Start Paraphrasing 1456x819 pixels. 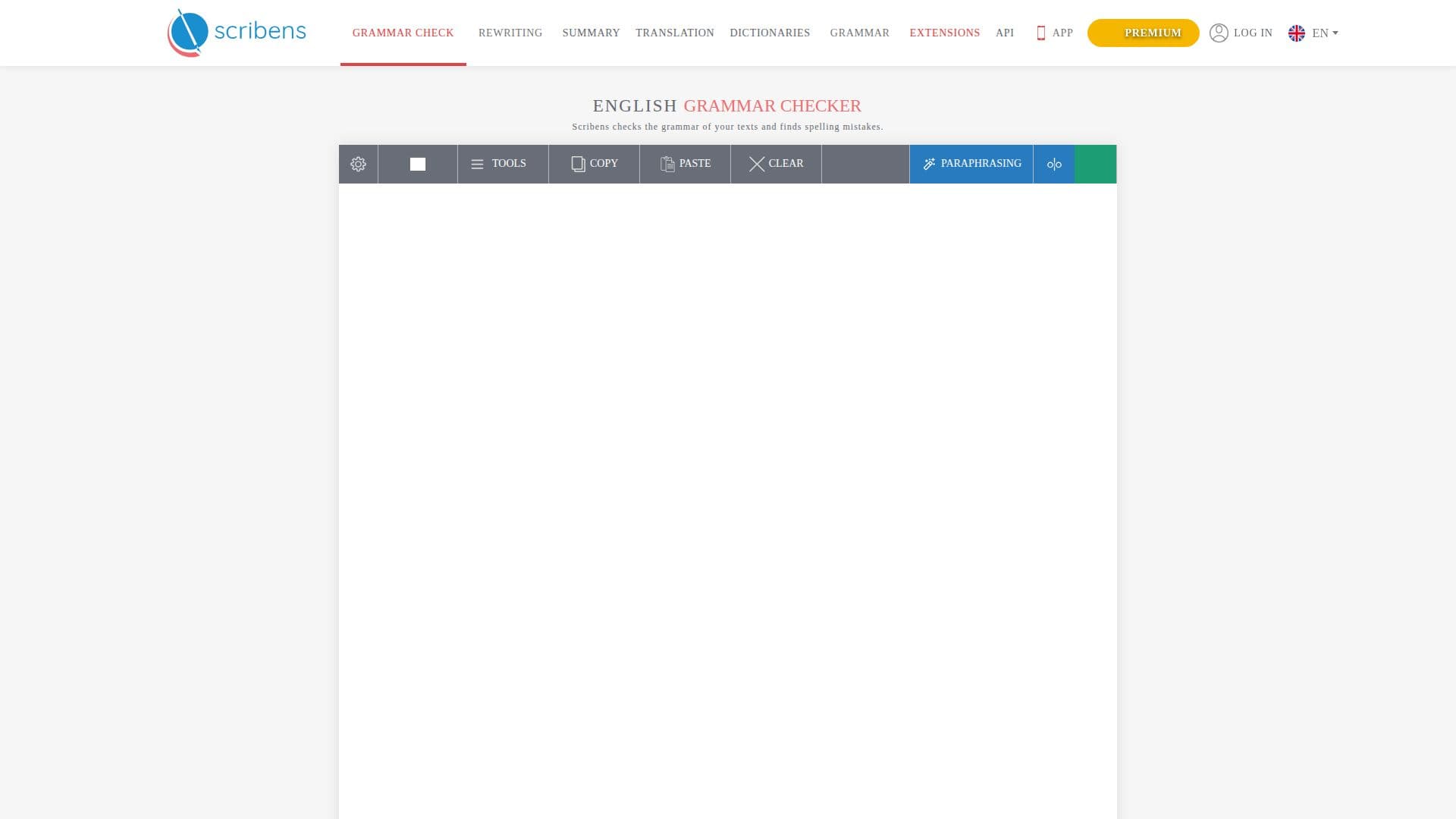click(x=971, y=164)
